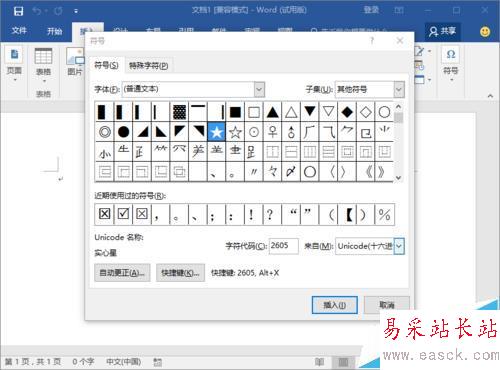The width and height of the screenshot is (500, 370).
Task: Pick the percent sign recent symbol
Action: pos(384,214)
